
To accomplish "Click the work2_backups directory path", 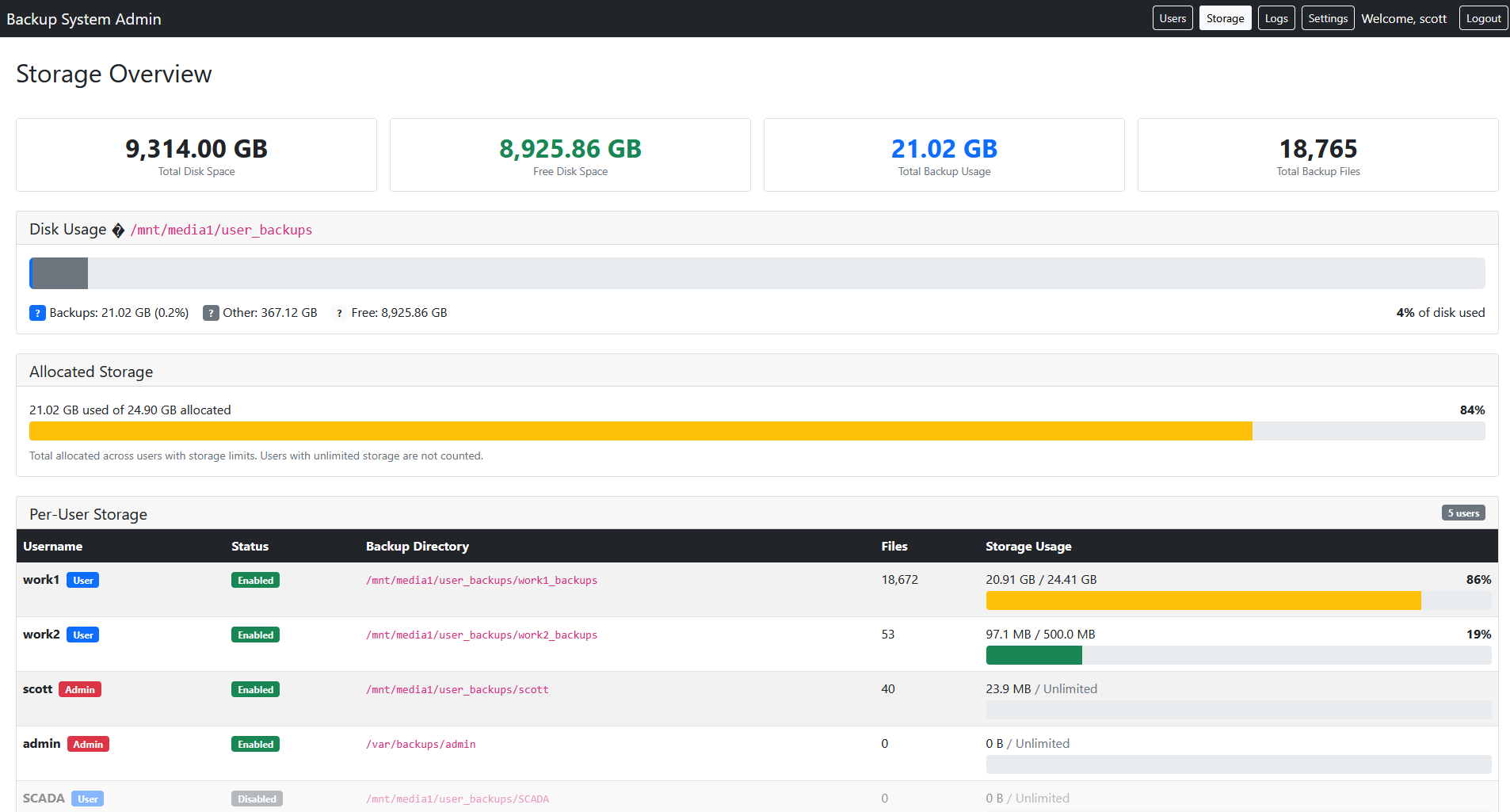I will (482, 635).
